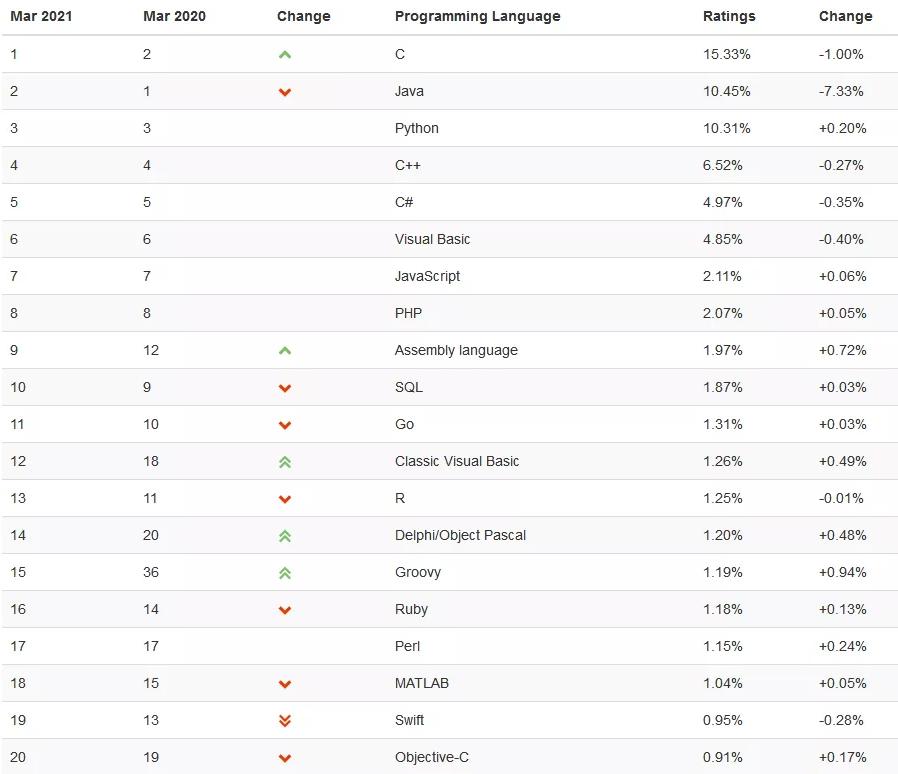Click the down arrow beside Objective-C
Screen dimensions: 898x774
click(x=285, y=758)
